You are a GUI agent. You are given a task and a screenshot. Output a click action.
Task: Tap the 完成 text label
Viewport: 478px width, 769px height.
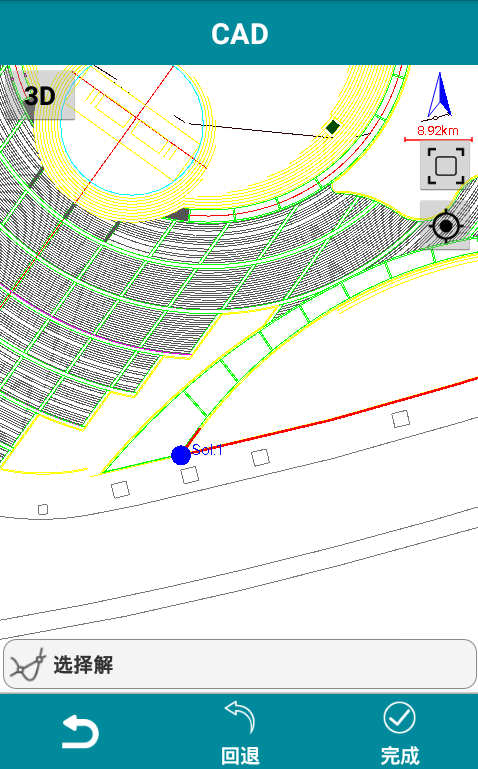(400, 755)
